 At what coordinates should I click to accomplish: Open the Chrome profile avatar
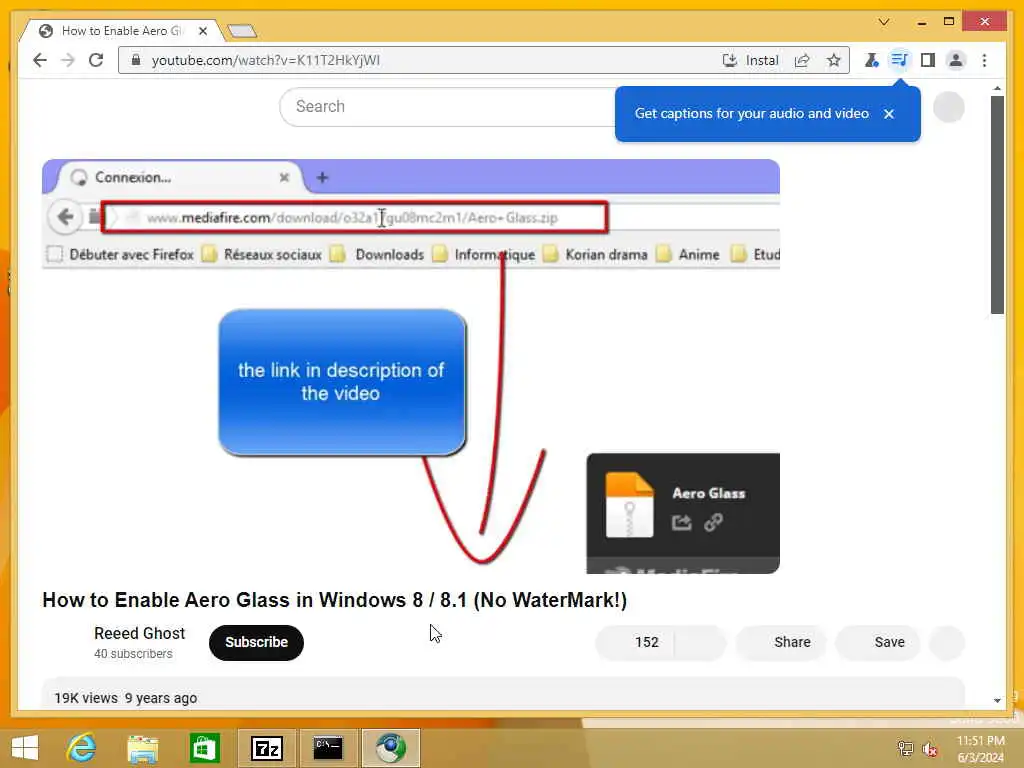pos(956,60)
